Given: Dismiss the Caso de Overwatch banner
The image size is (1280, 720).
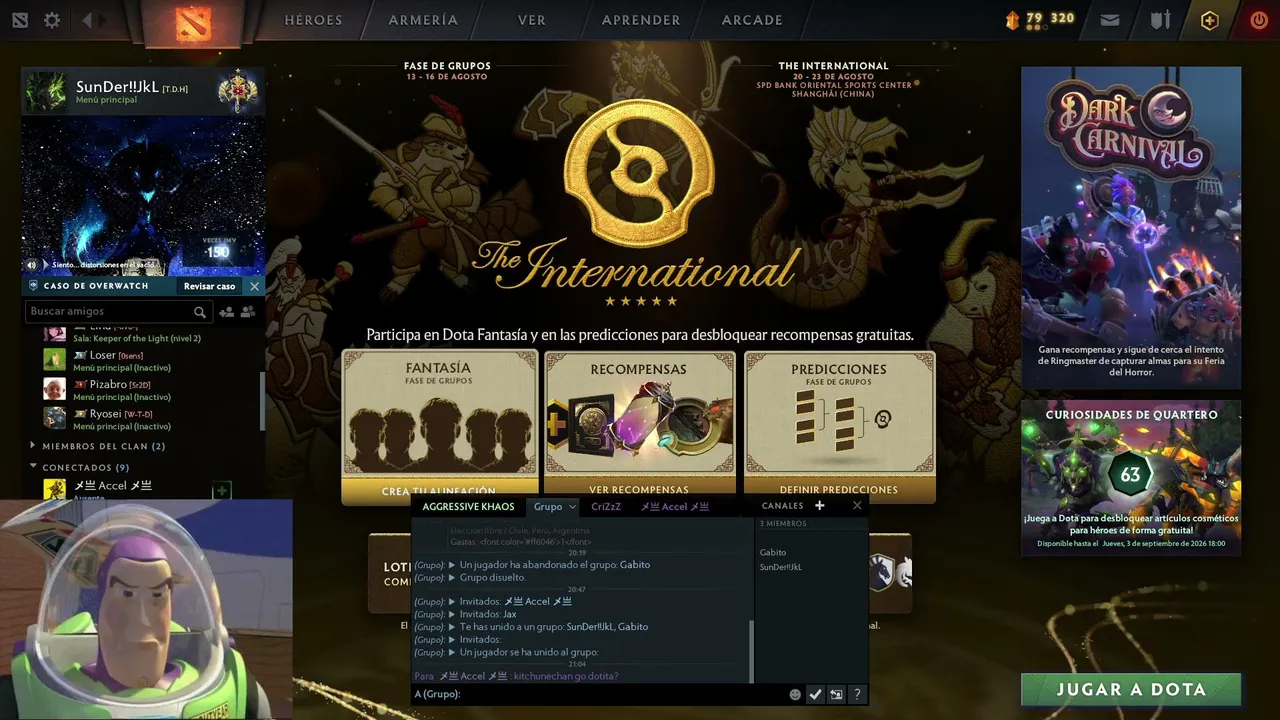Looking at the screenshot, I should pyautogui.click(x=254, y=286).
